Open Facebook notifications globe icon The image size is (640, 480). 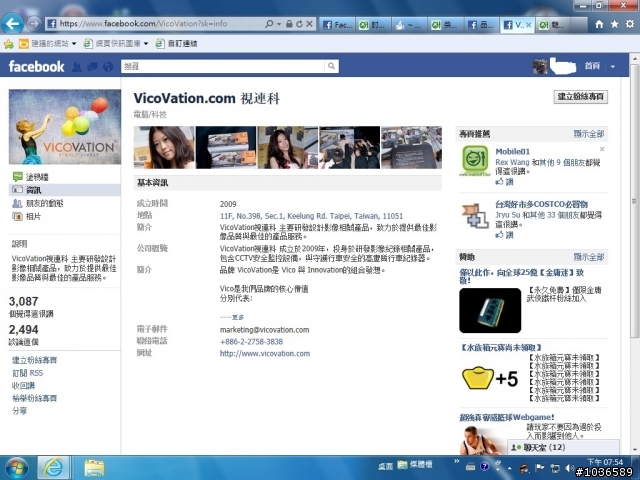pos(108,67)
